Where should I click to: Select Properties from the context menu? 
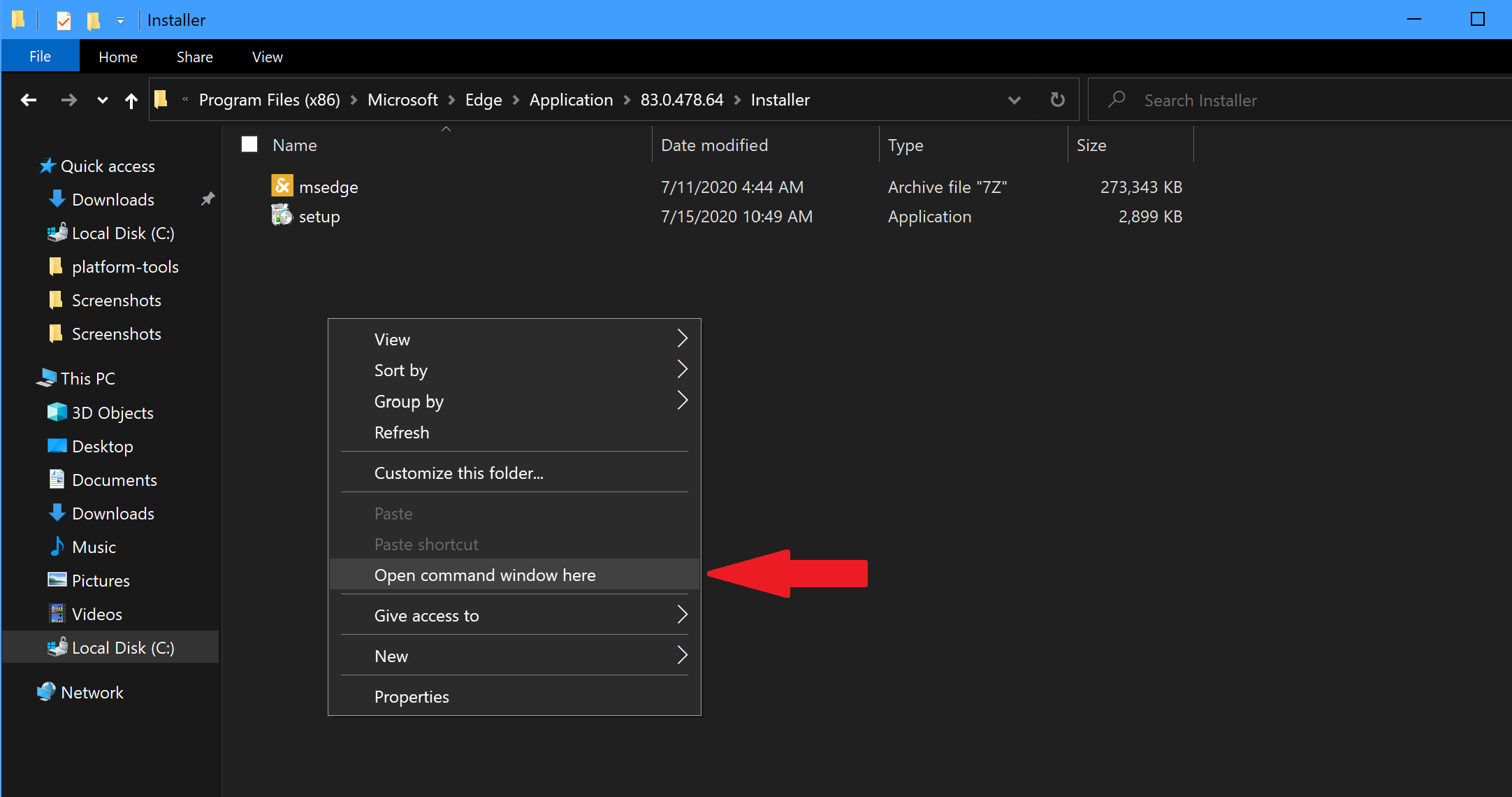(411, 697)
